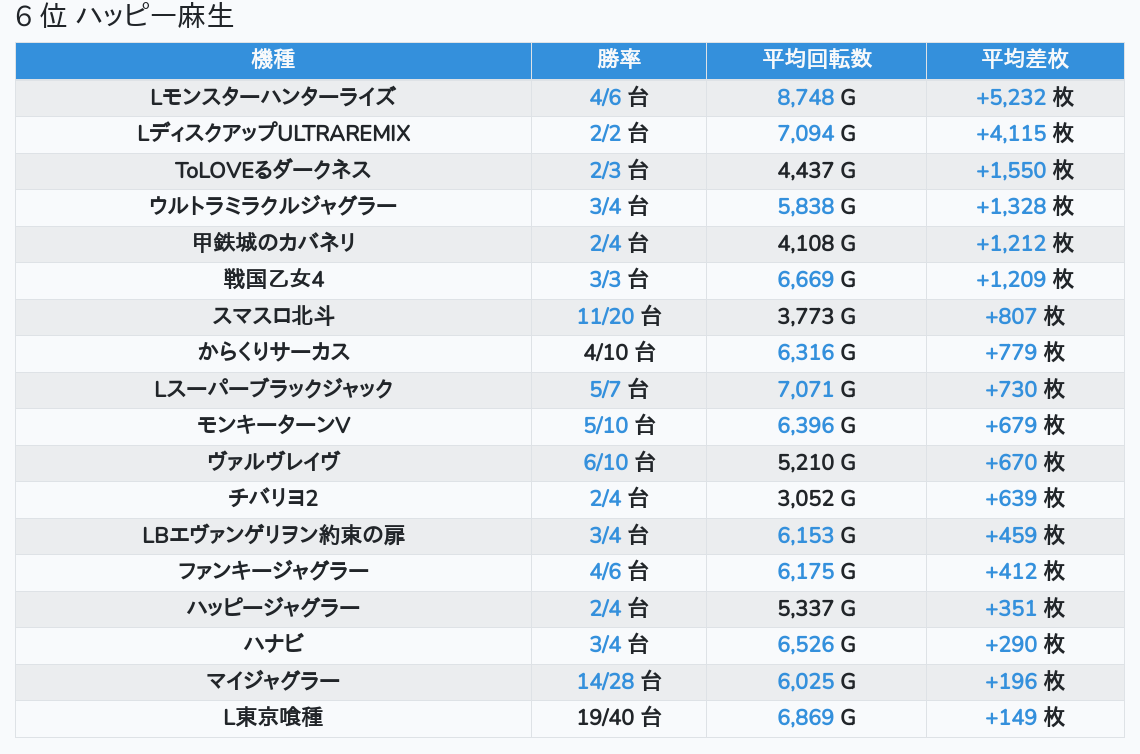Click win rate 5/10 台 for モンキーターンV
Image resolution: width=1140 pixels, height=754 pixels.
[x=619, y=425]
